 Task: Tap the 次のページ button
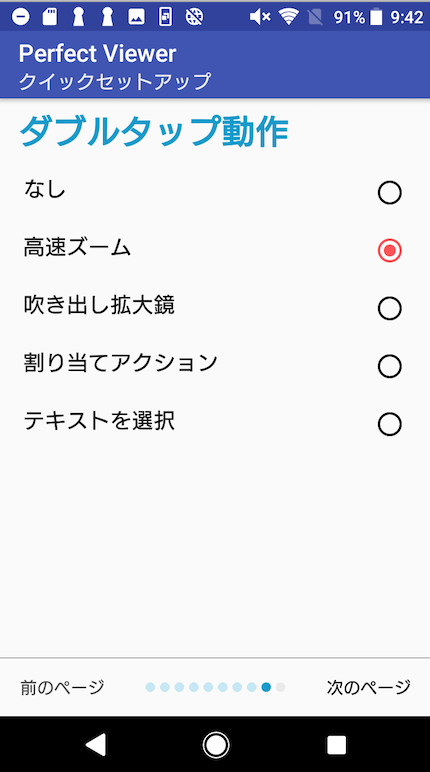point(368,687)
